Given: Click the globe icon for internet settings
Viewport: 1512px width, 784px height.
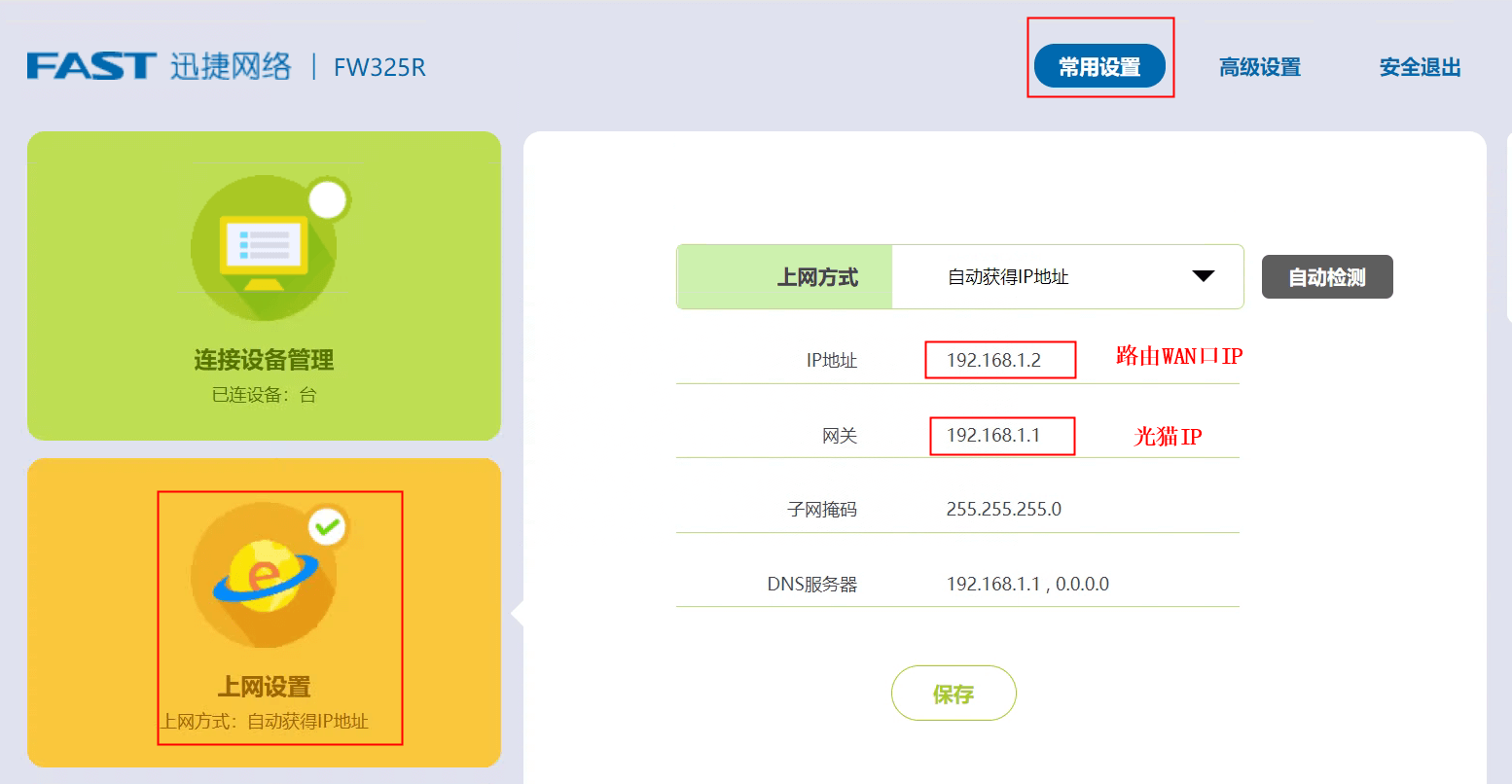Looking at the screenshot, I should [x=264, y=575].
